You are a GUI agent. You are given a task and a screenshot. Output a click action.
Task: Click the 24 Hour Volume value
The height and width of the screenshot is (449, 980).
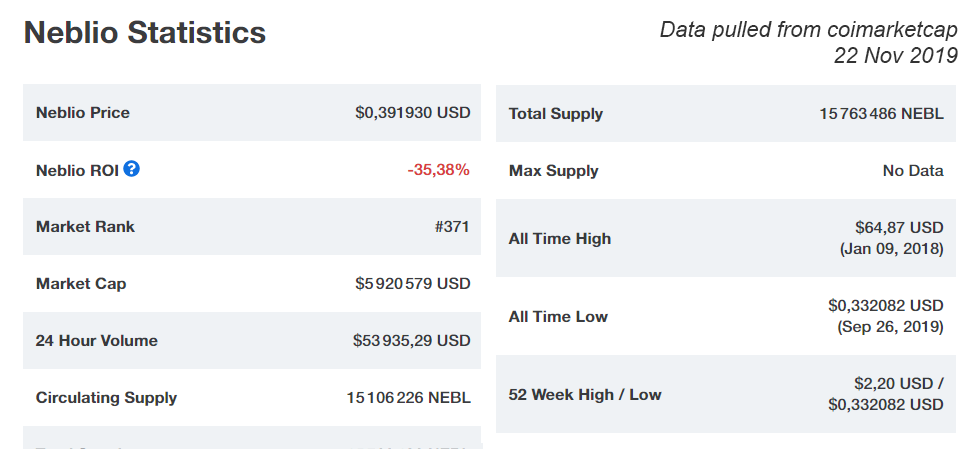[x=411, y=340]
